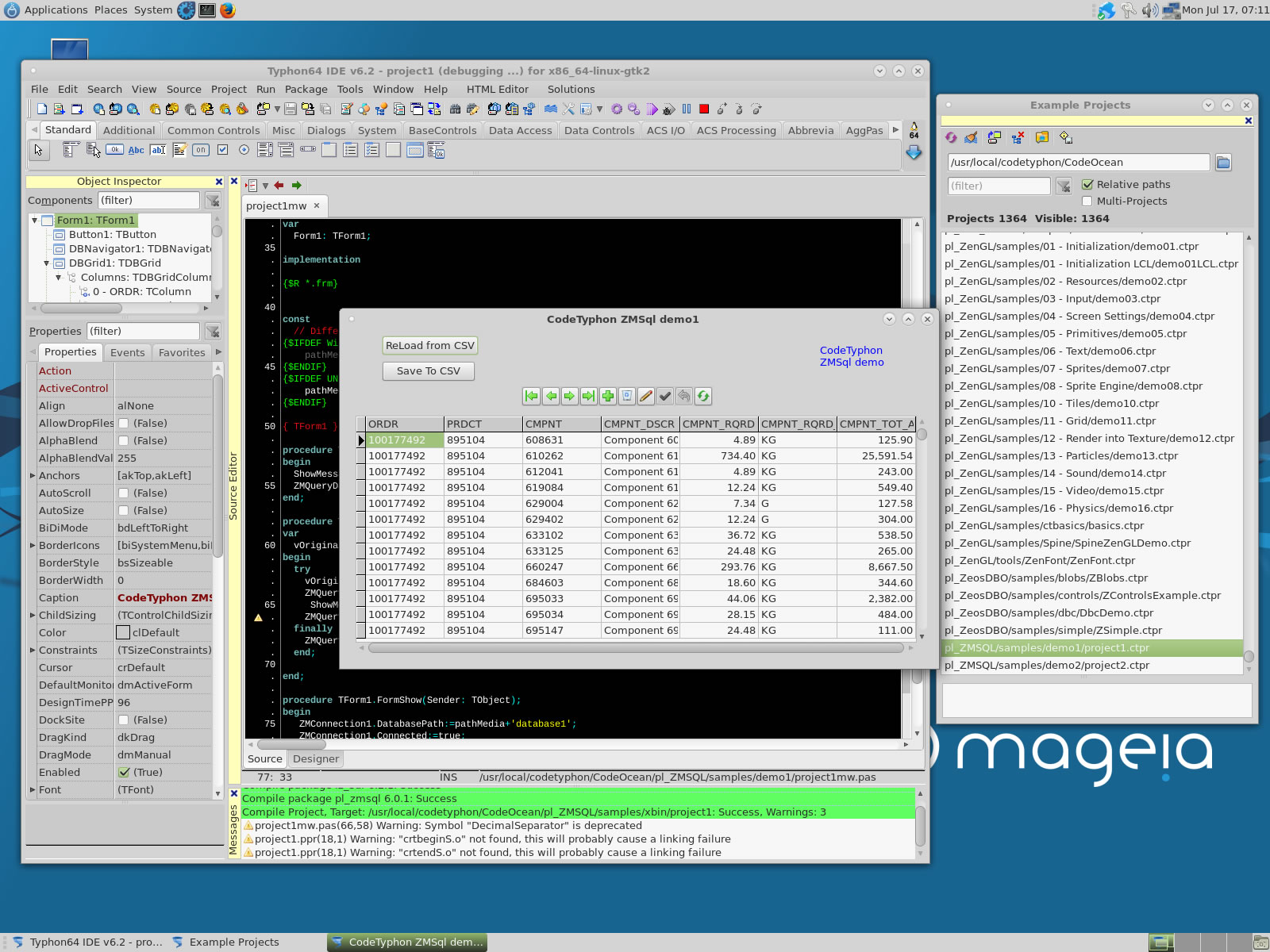Expand ChildSizing property

tap(33, 615)
